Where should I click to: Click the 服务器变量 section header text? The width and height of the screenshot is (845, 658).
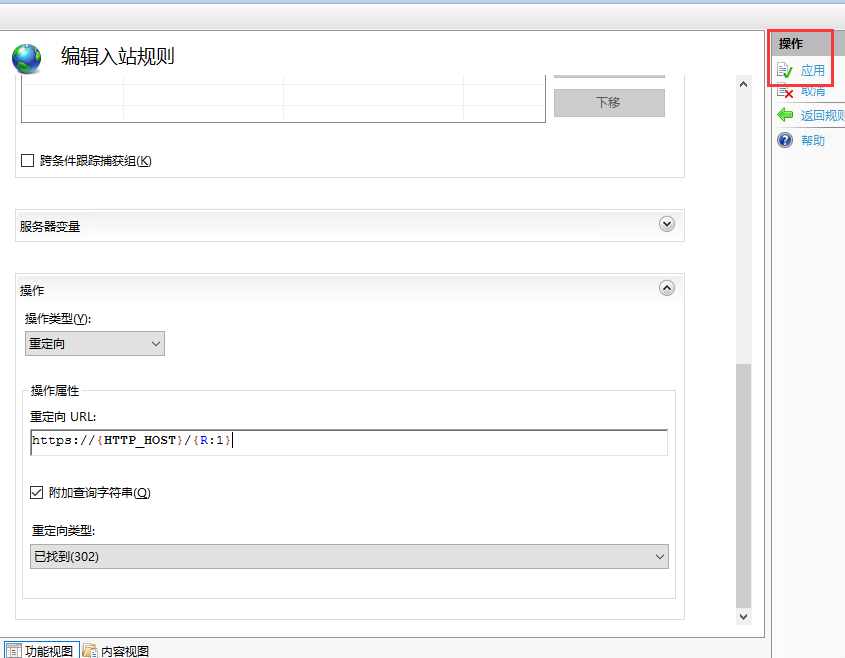tap(50, 226)
